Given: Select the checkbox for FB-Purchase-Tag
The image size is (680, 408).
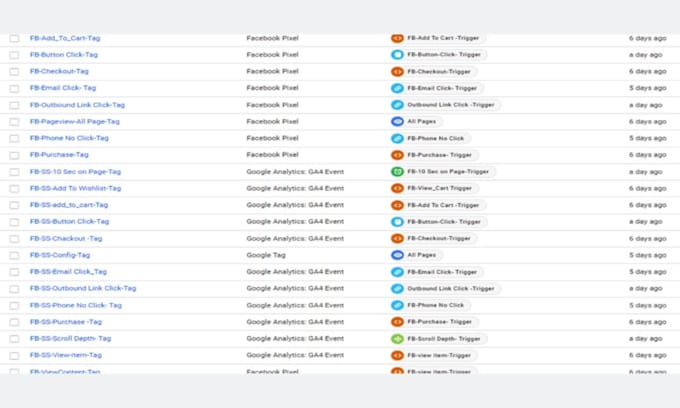Looking at the screenshot, I should [x=14, y=155].
